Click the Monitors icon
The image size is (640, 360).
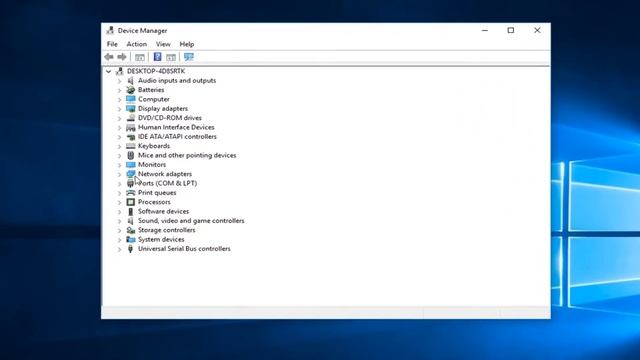(131, 164)
